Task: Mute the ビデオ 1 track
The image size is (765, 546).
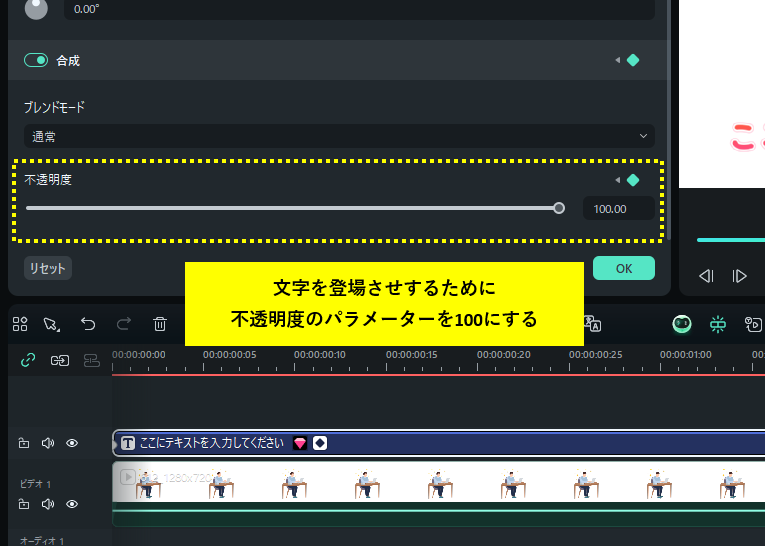Action: pyautogui.click(x=48, y=504)
